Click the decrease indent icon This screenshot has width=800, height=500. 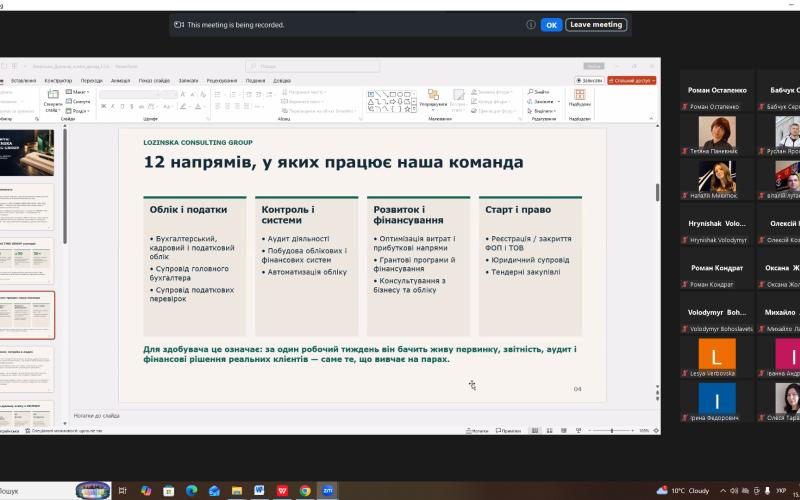247,94
